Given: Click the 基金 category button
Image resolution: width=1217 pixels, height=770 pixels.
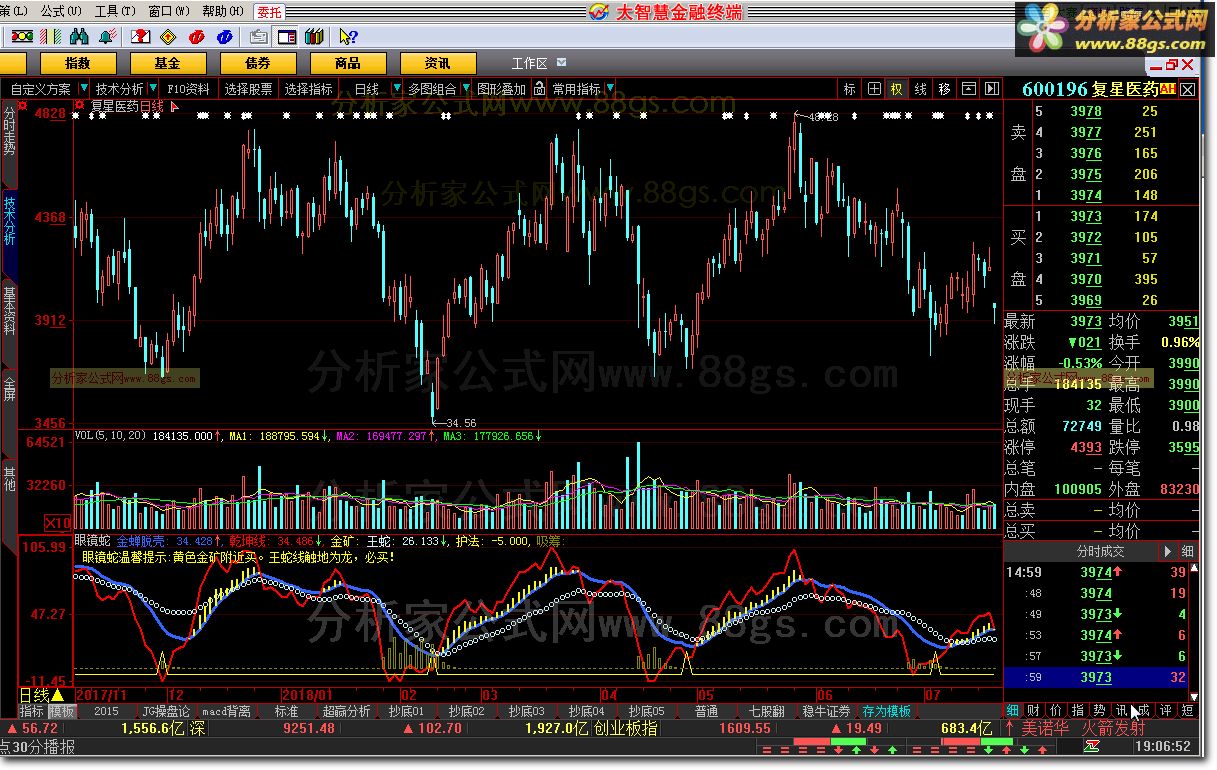Looking at the screenshot, I should 167,63.
